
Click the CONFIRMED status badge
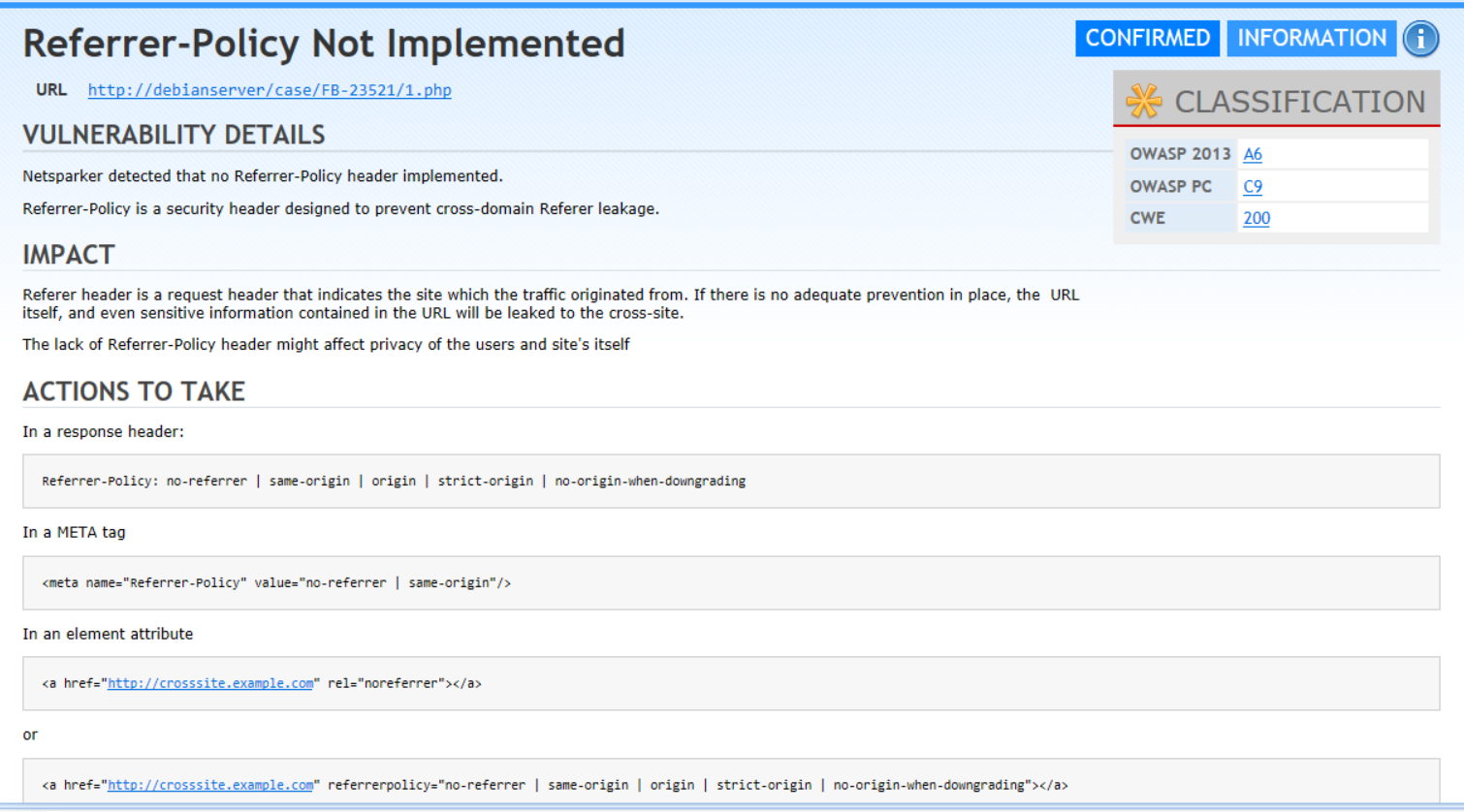tap(1147, 38)
